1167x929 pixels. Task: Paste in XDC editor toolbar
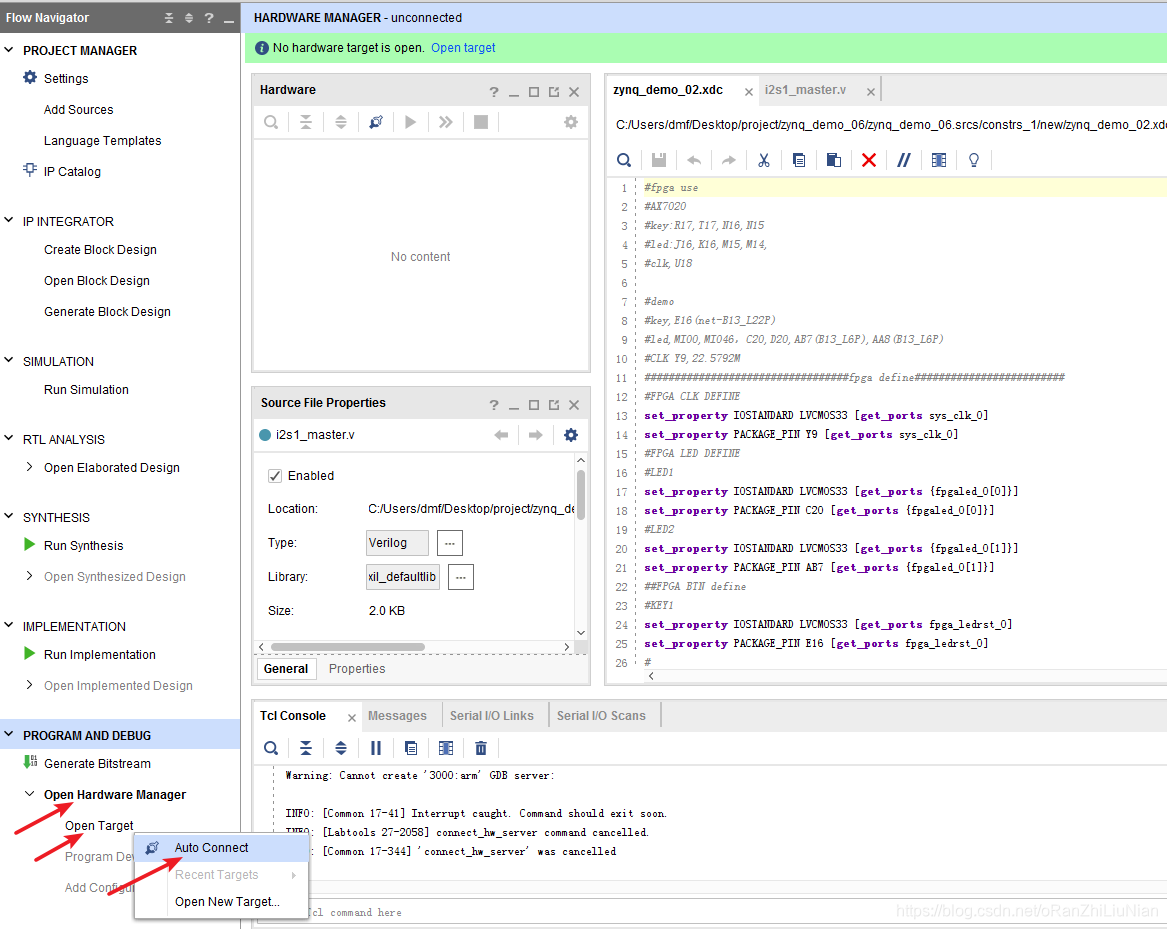click(x=834, y=160)
